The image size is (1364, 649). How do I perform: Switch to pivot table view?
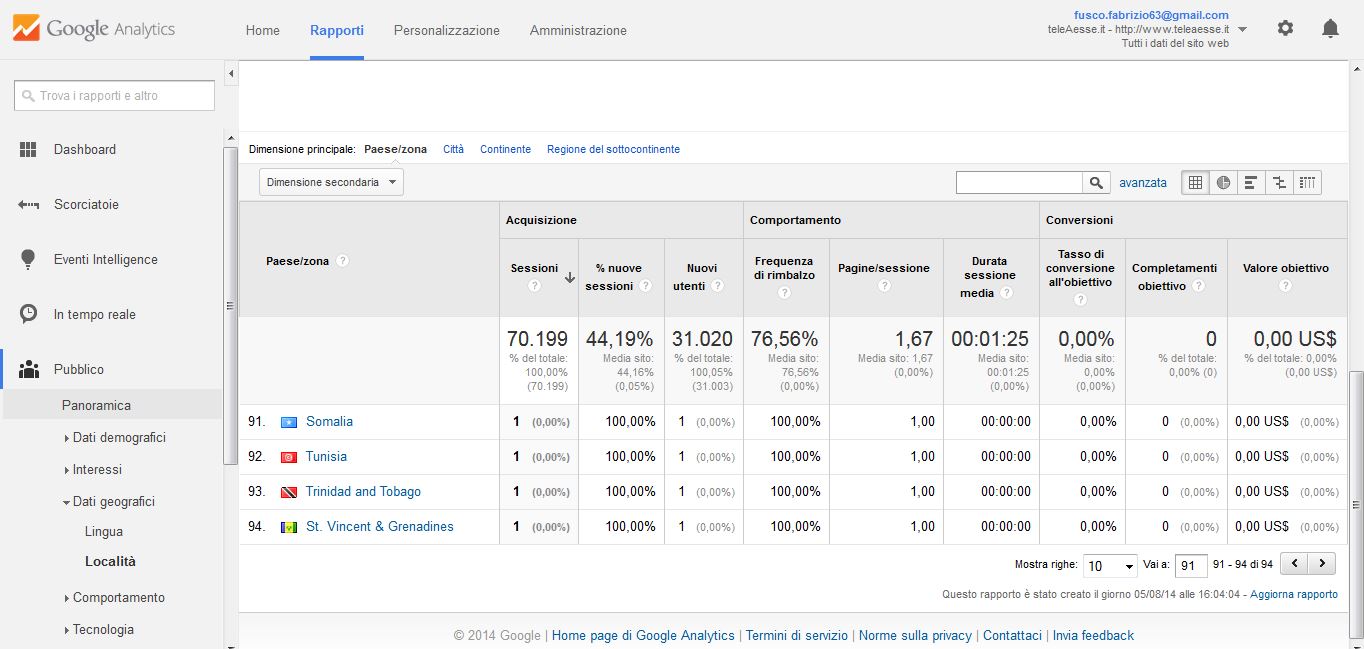[1307, 183]
